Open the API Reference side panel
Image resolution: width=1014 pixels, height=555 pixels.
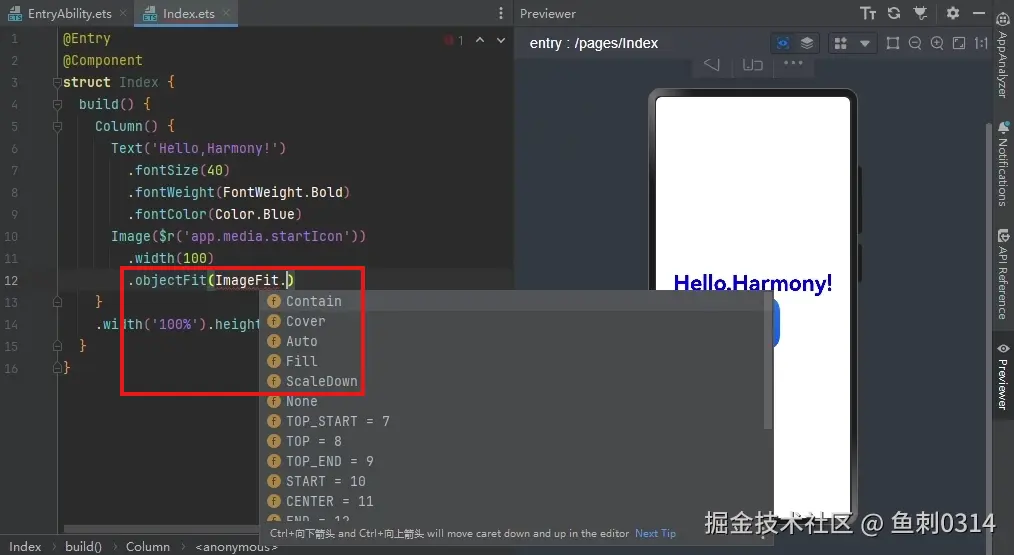1003,274
